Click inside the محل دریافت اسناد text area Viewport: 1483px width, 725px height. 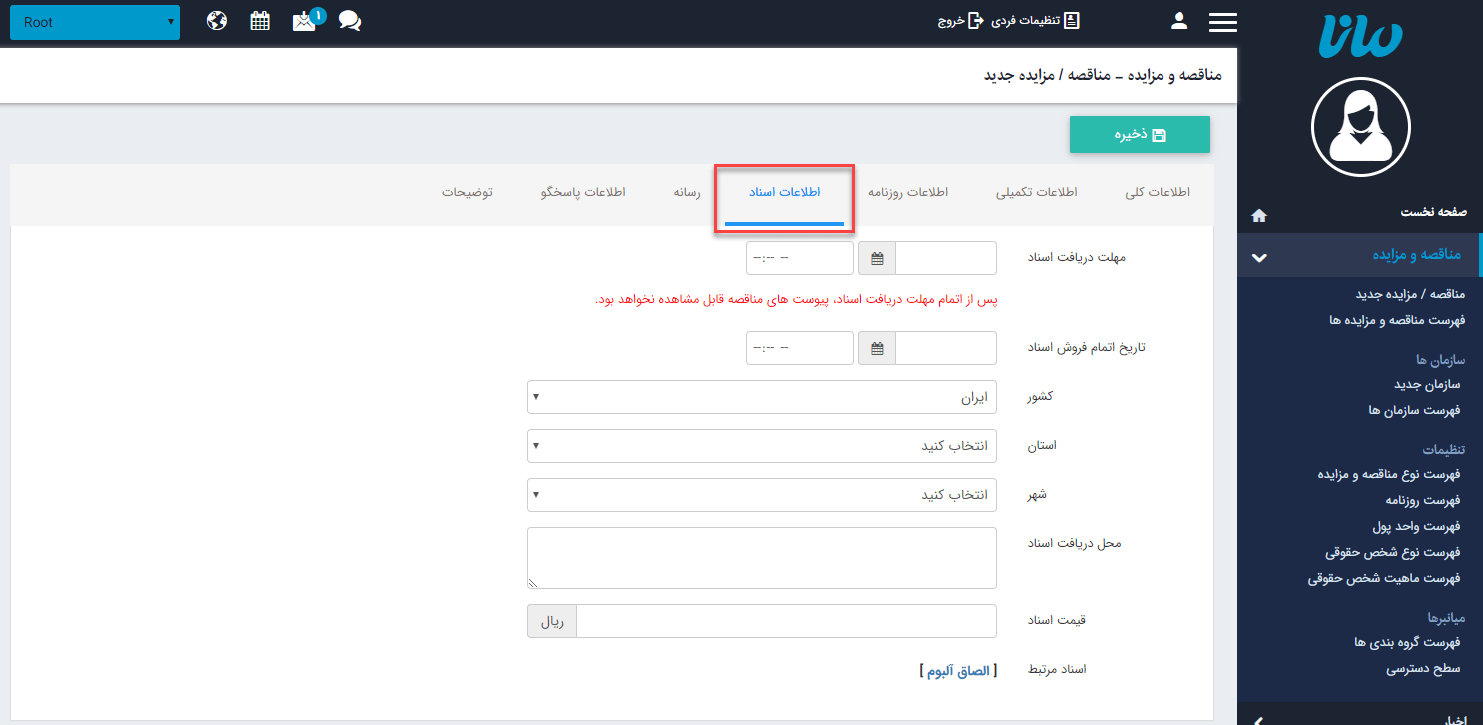coord(762,557)
